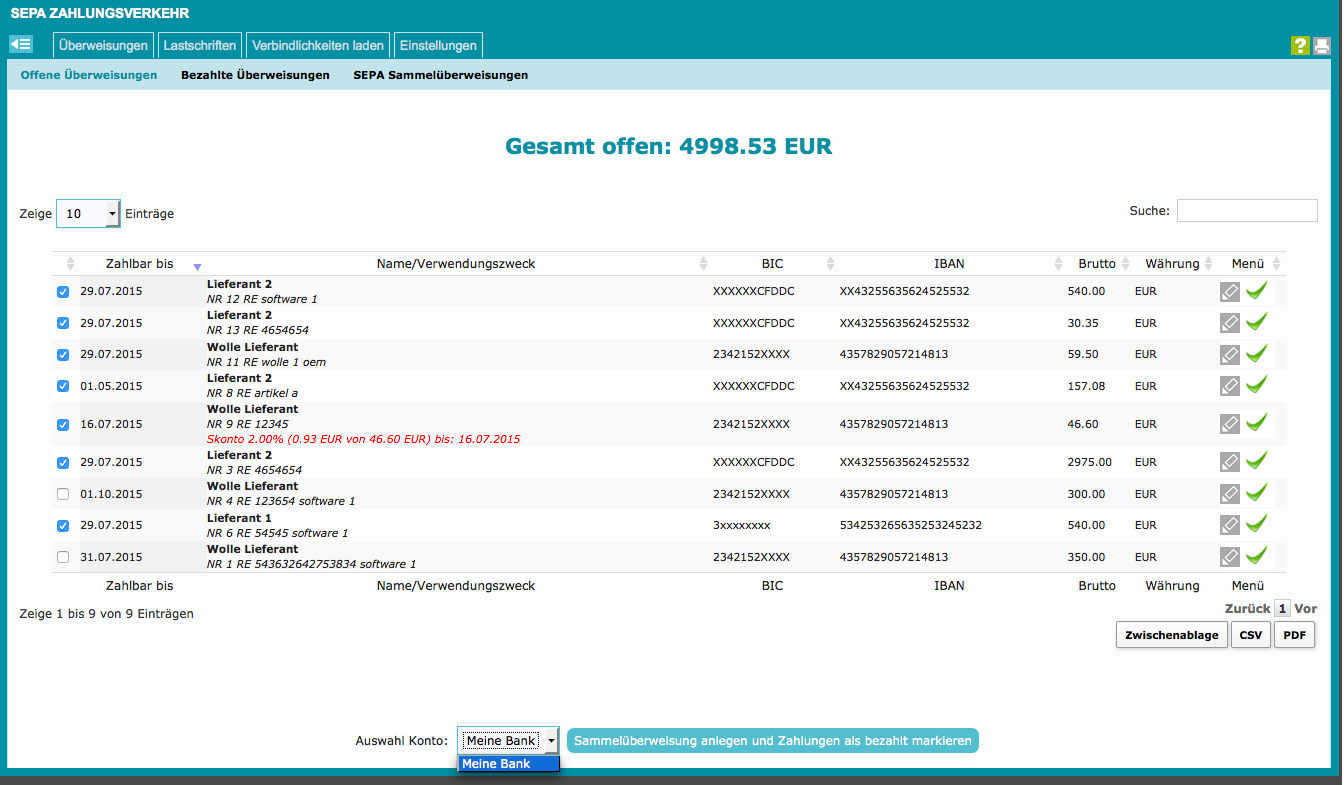
Task: Click edit icon for 2975.00 EUR row
Action: coord(1230,462)
